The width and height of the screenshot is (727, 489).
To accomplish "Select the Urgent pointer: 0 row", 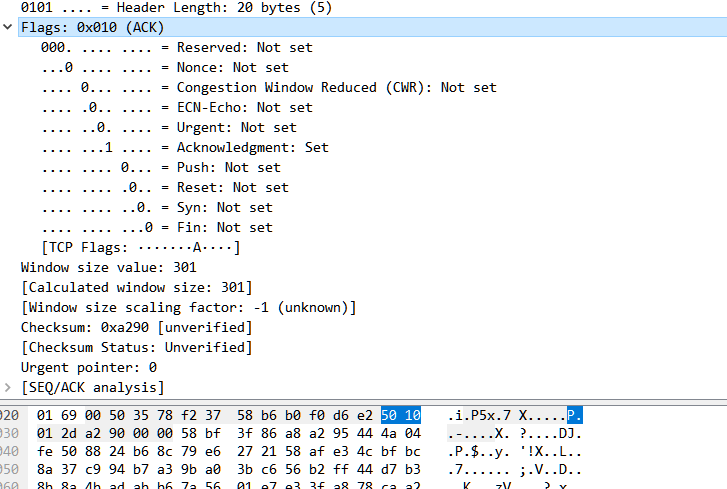I will tap(88, 367).
